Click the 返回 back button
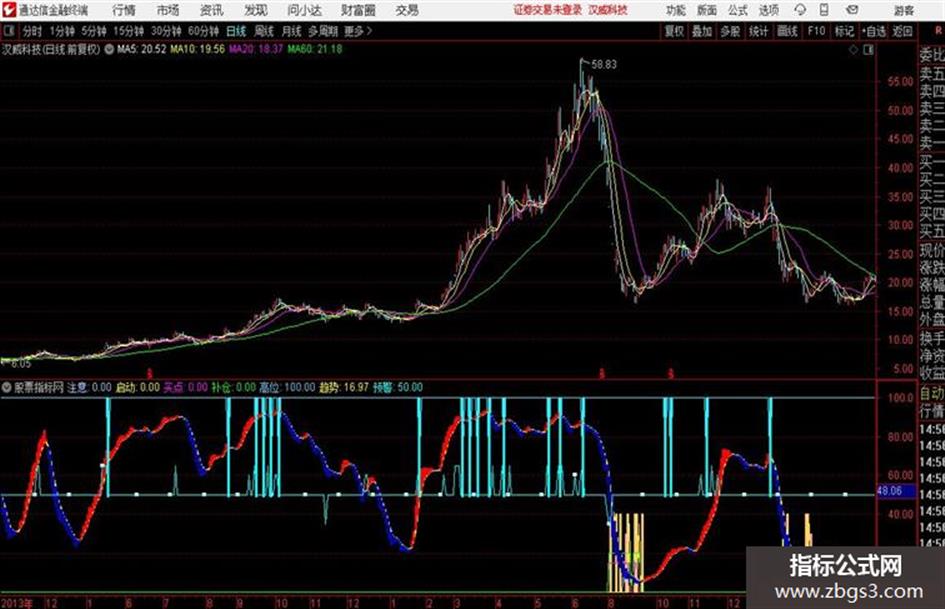Screen dimensions: 945x609 (x=902, y=31)
